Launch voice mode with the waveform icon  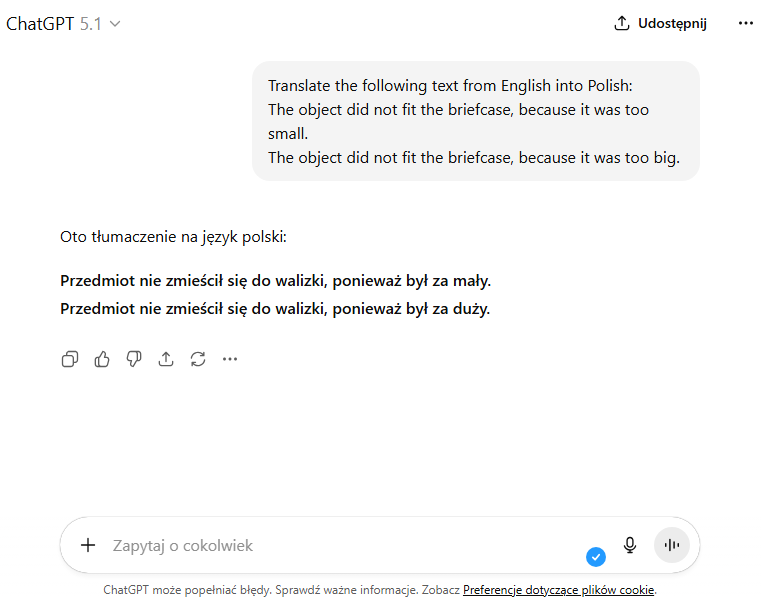tap(672, 545)
